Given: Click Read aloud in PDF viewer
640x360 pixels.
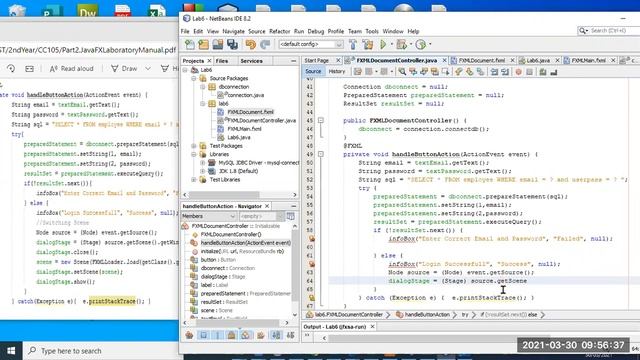Looking at the screenshot, I should [x=72, y=69].
